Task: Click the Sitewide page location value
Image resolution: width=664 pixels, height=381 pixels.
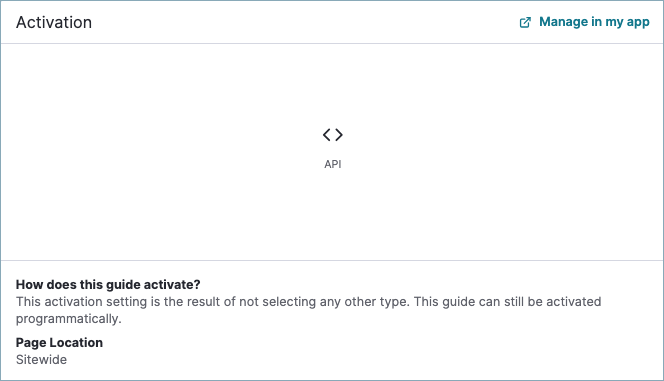Action: (42, 360)
